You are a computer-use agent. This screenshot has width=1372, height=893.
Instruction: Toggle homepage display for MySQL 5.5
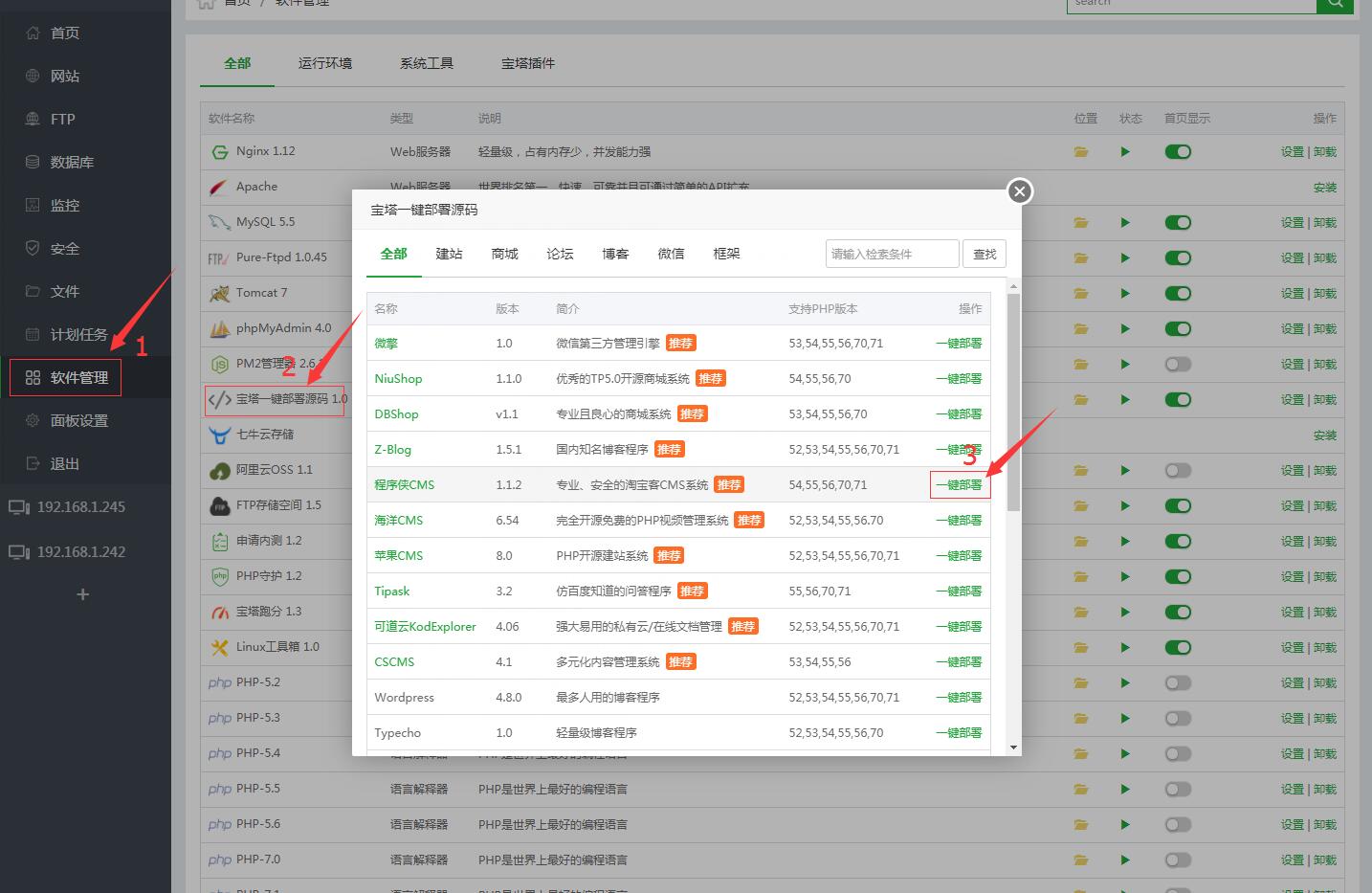pyautogui.click(x=1178, y=222)
